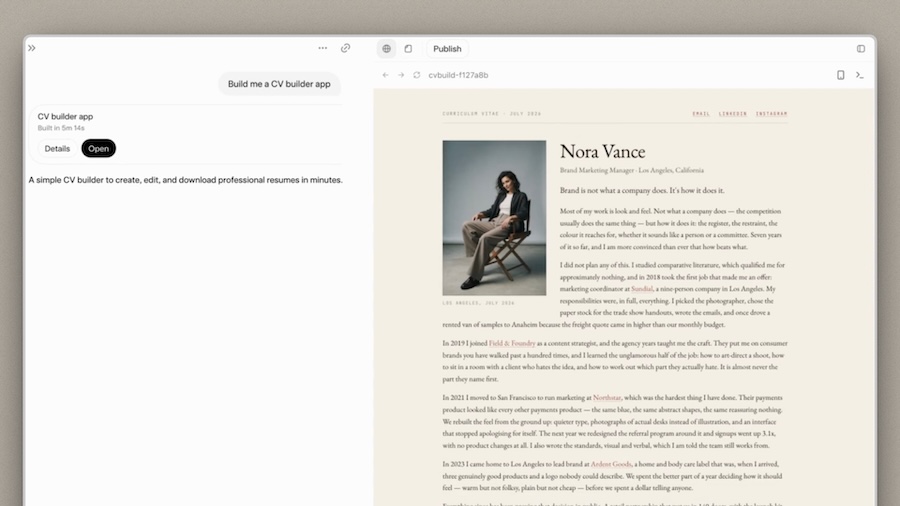Follow the Field & Foundry hyperlink
Image resolution: width=900 pixels, height=506 pixels.
coord(512,343)
